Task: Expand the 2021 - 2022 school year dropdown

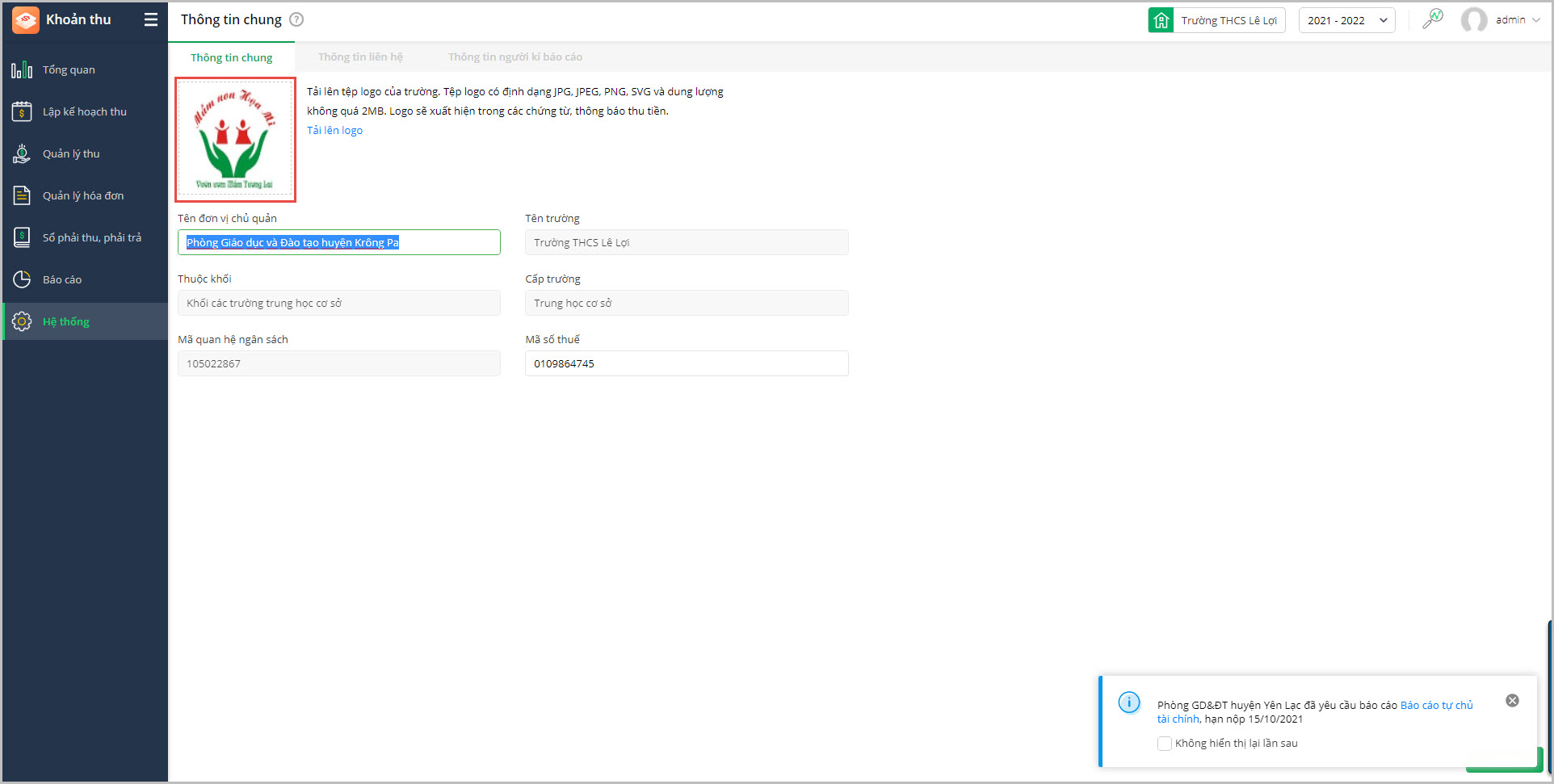Action: (x=1346, y=20)
